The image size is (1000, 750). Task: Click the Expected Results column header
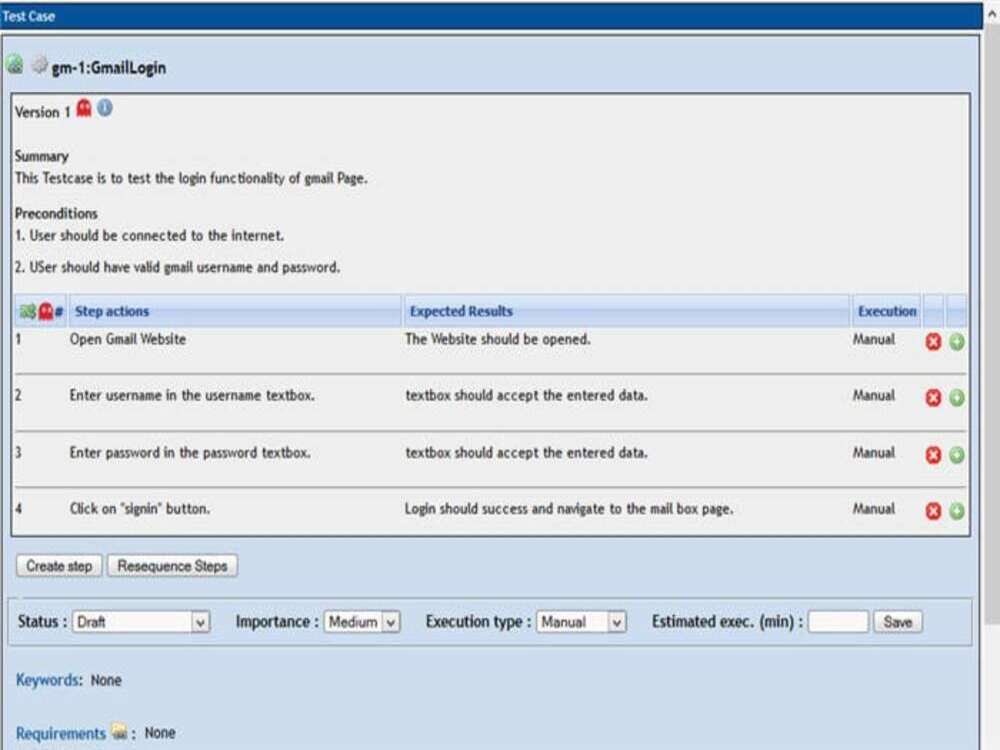tap(626, 311)
